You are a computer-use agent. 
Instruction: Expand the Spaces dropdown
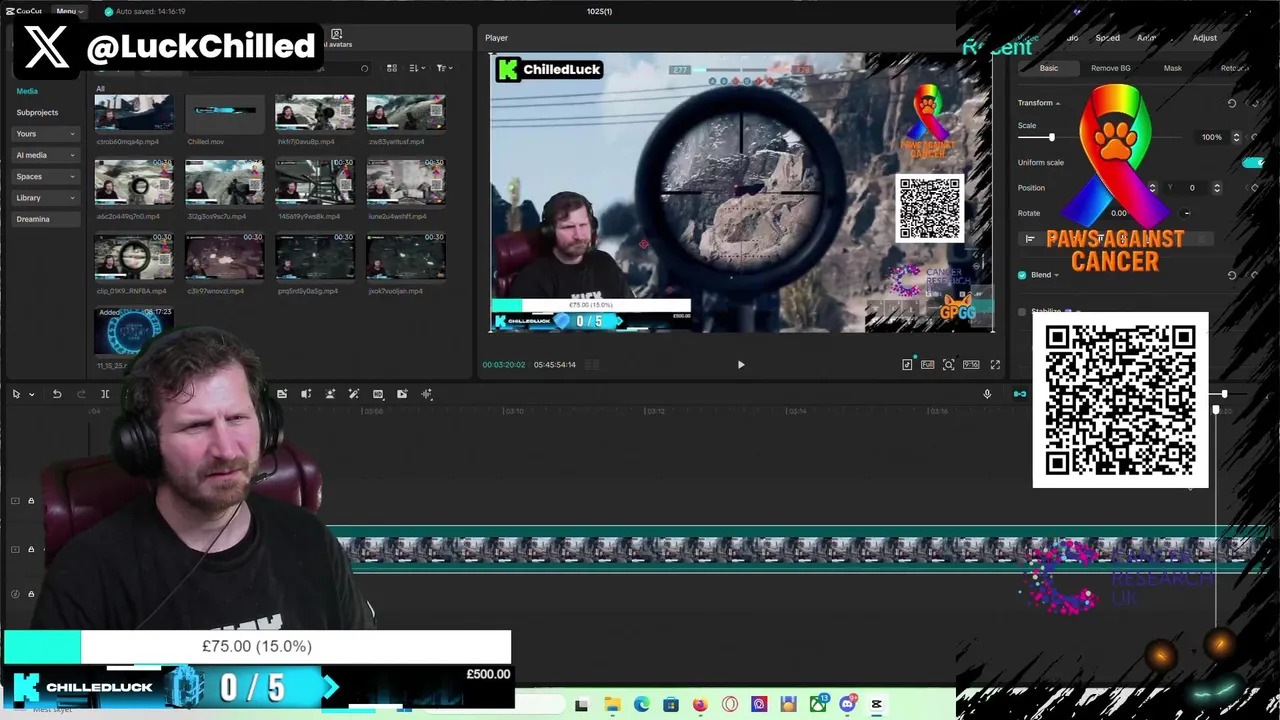(46, 176)
